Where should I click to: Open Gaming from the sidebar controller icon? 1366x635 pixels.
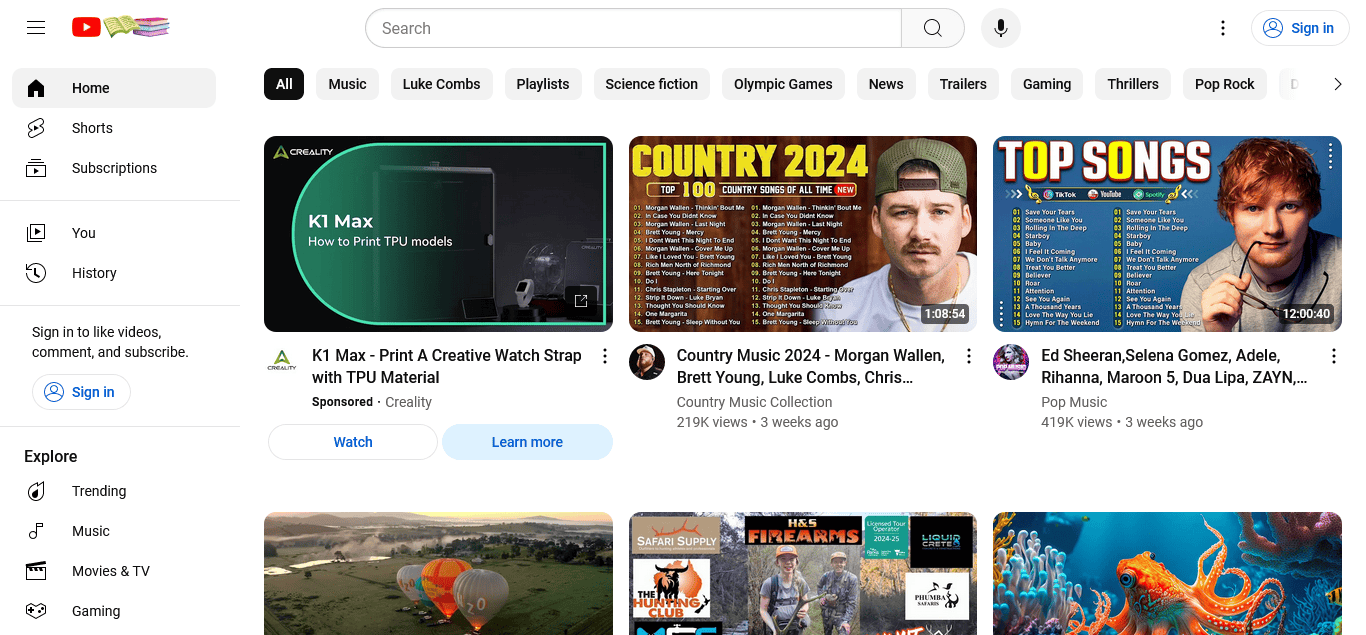[x=36, y=611]
